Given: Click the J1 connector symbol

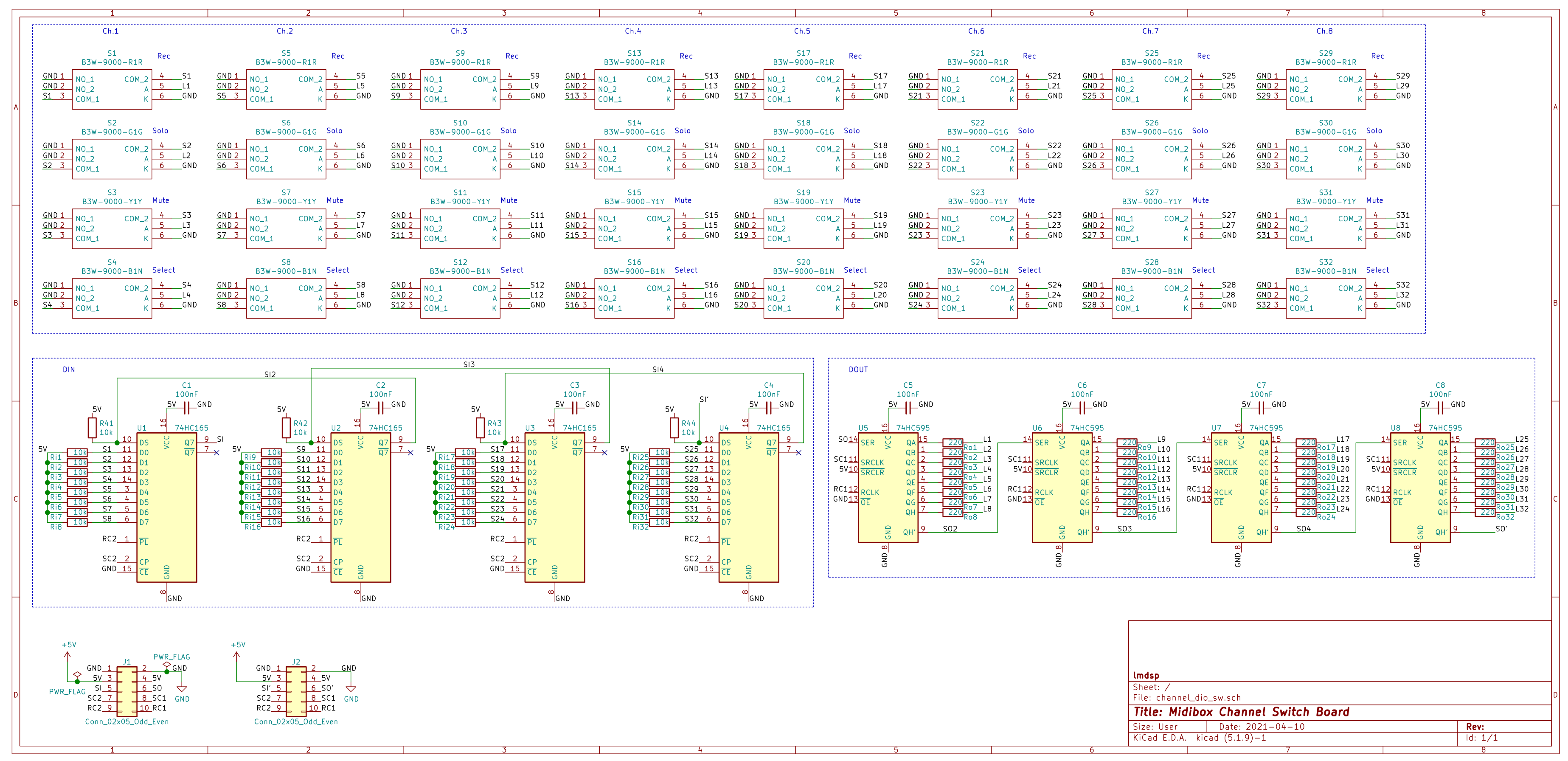Looking at the screenshot, I should pos(126,692).
